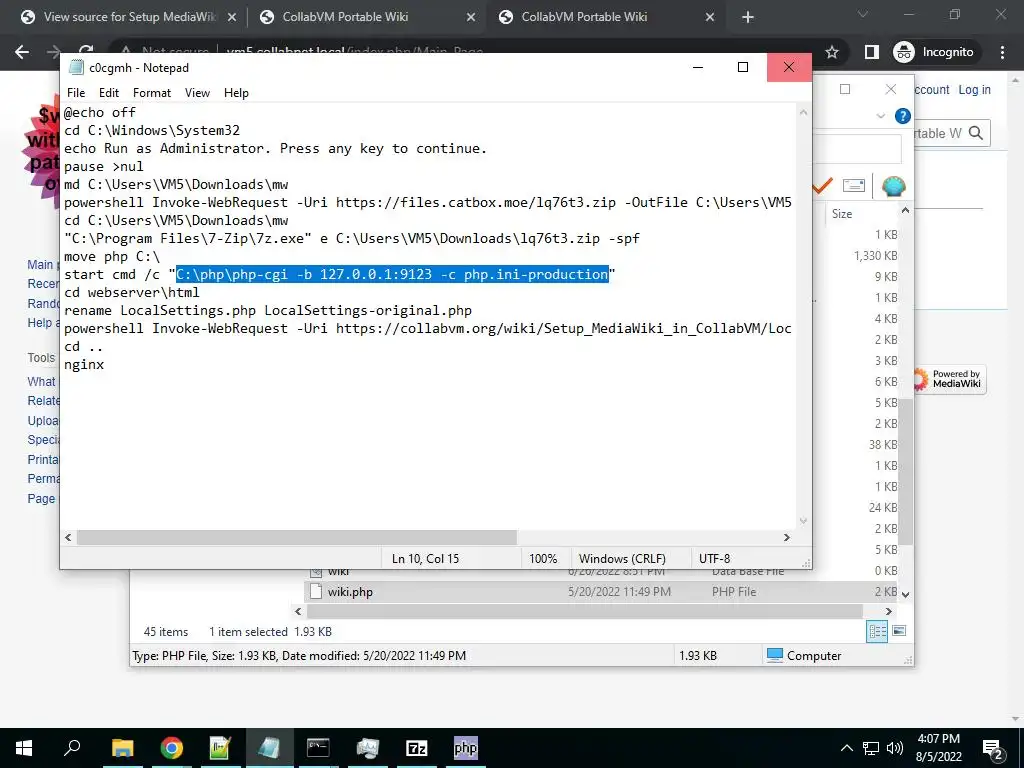Click the '1,330 KB' size cell in Explorer
This screenshot has height=768, width=1024.
tap(875, 255)
